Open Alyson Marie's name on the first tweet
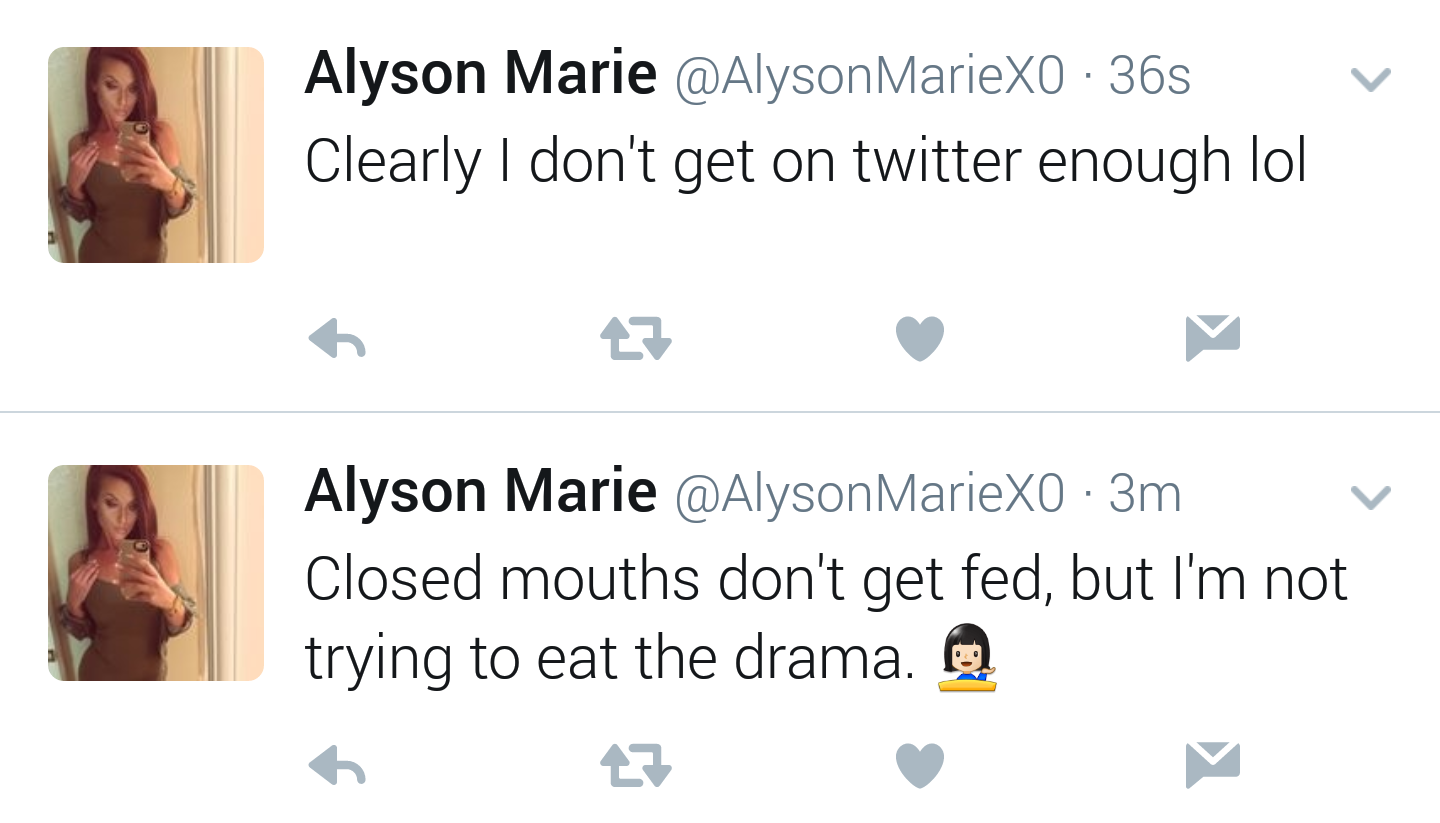This screenshot has width=1440, height=823. [x=481, y=74]
